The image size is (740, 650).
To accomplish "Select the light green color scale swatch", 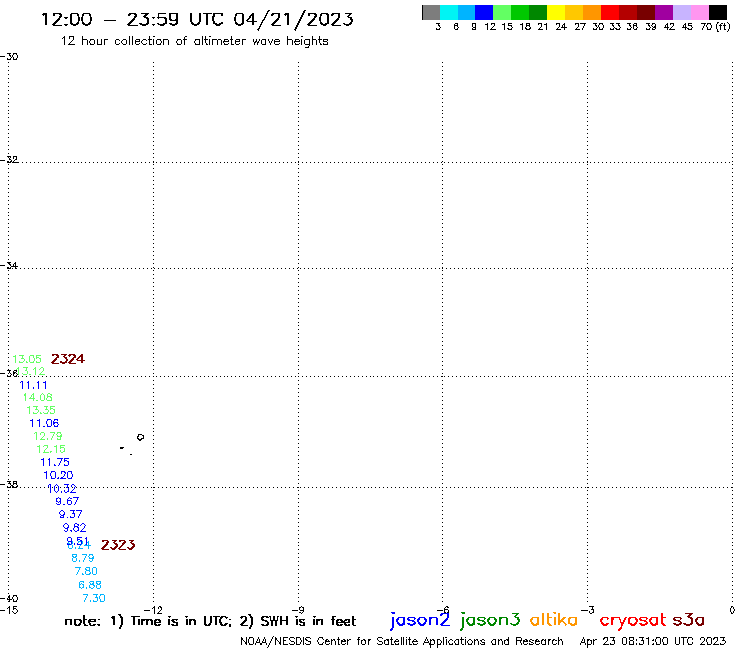I will pos(502,12).
